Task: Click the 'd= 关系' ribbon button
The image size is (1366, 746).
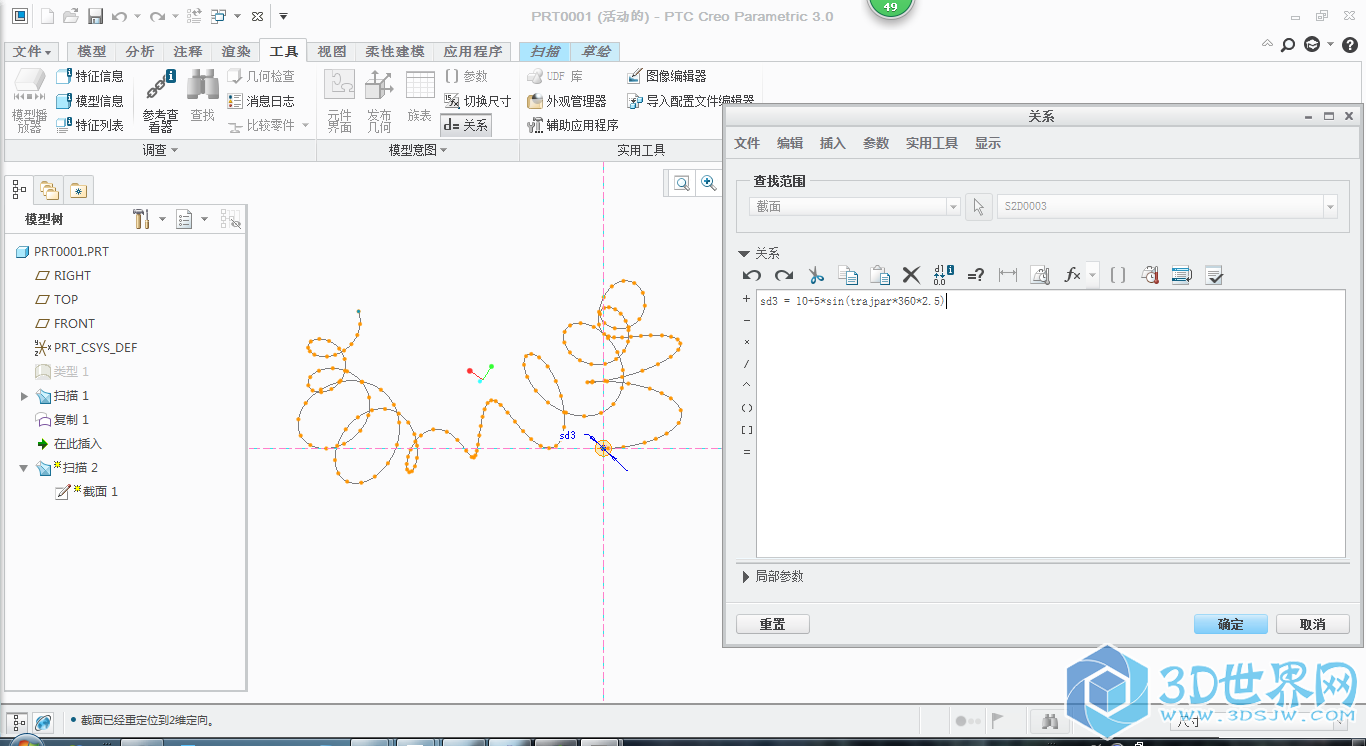Action: (466, 125)
